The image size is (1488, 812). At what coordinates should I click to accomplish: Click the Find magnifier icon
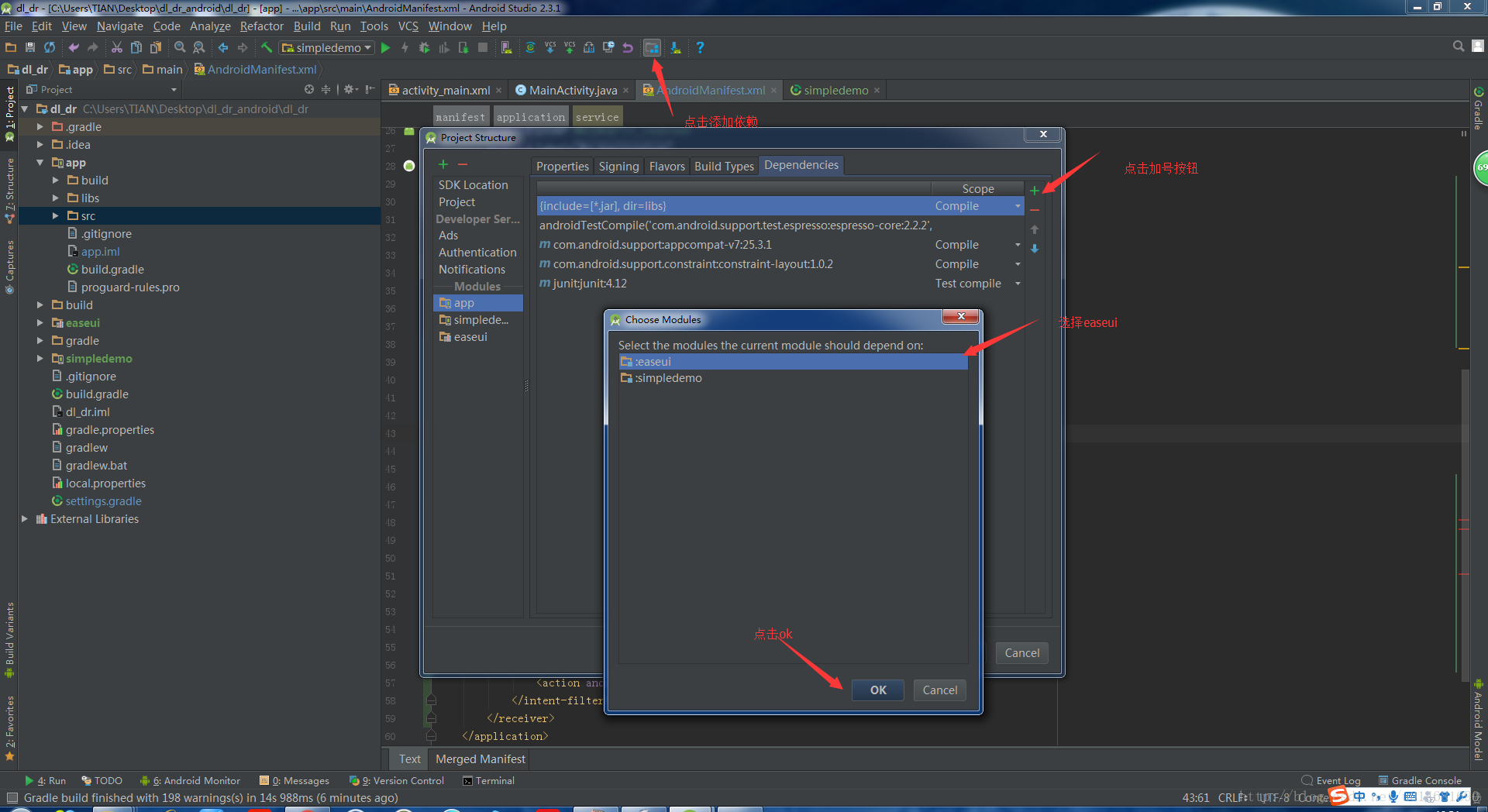pyautogui.click(x=180, y=47)
